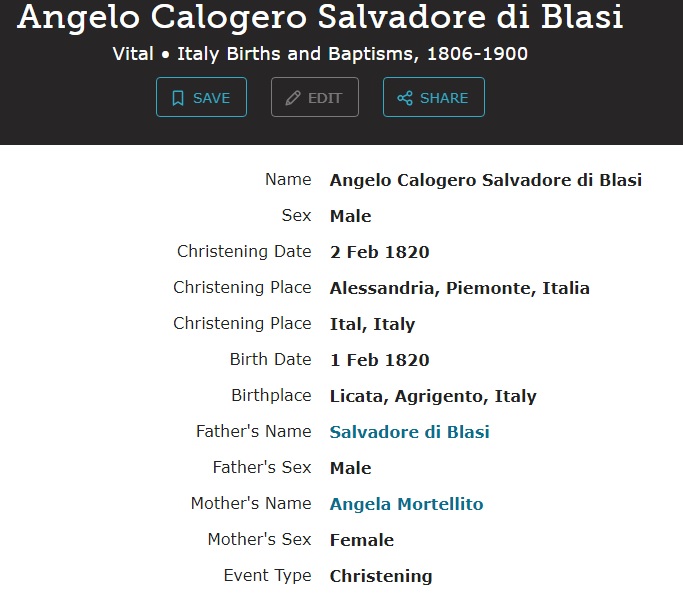Viewport: 683px width, 606px height.
Task: Select the Name value Angelo Calogero
Action: pyautogui.click(x=485, y=180)
